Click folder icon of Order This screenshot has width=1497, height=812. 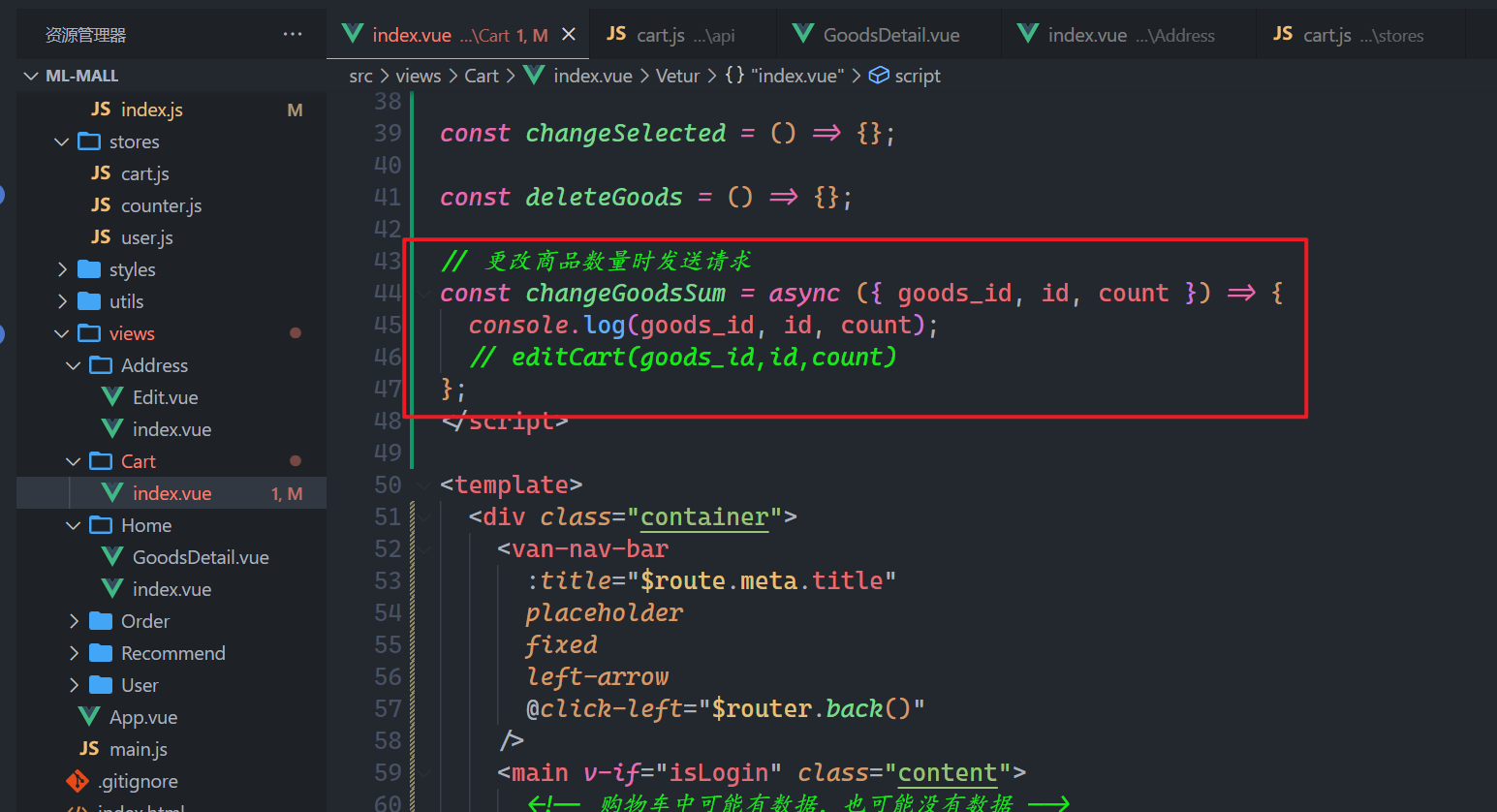[101, 621]
